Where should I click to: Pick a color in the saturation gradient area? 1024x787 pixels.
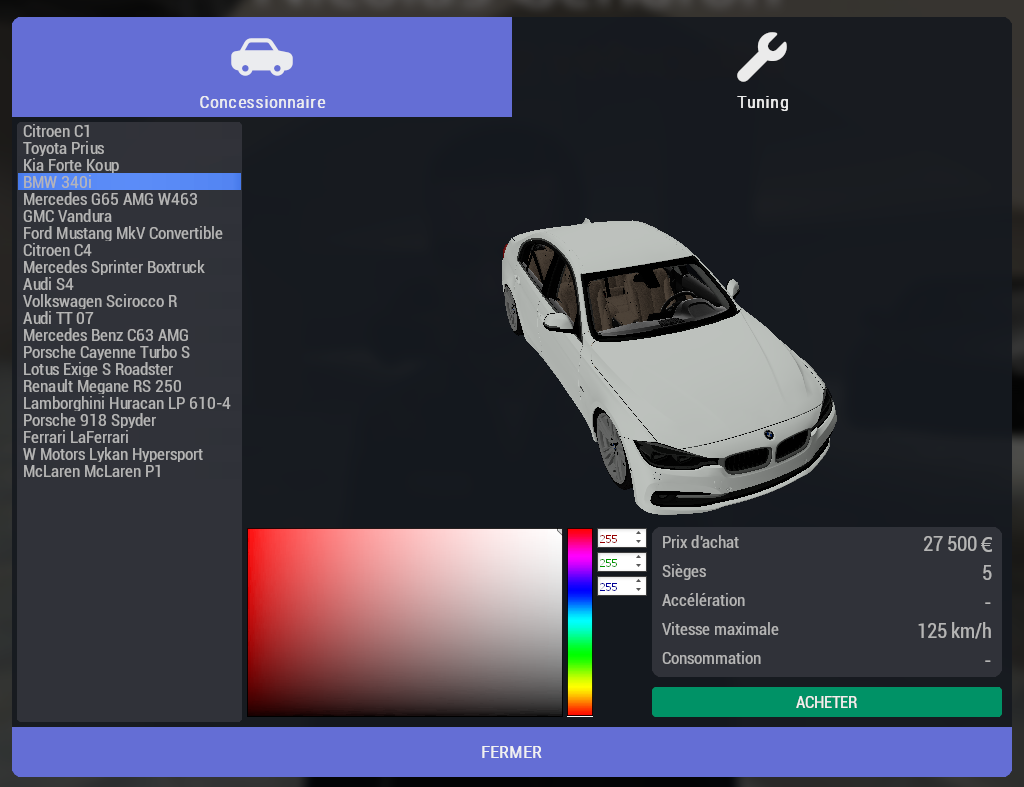point(404,622)
